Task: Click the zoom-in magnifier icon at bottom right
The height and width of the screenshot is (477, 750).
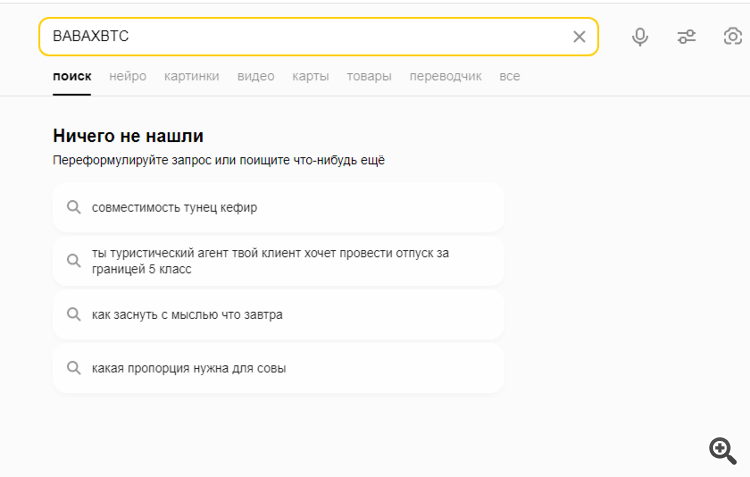Action: tap(723, 450)
